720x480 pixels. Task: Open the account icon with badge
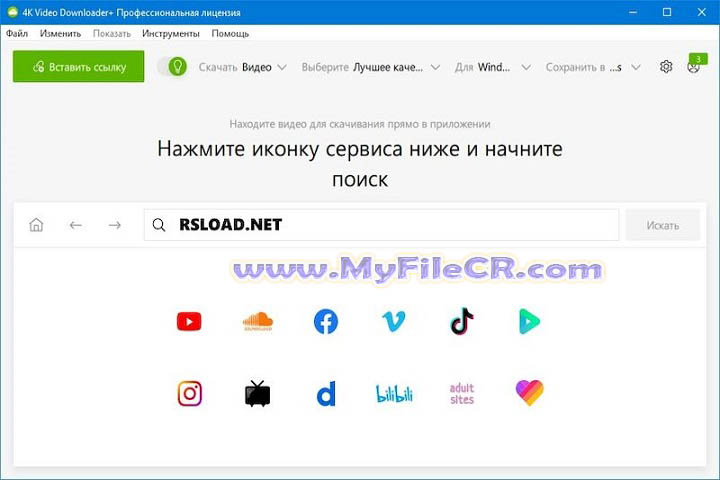tap(694, 65)
